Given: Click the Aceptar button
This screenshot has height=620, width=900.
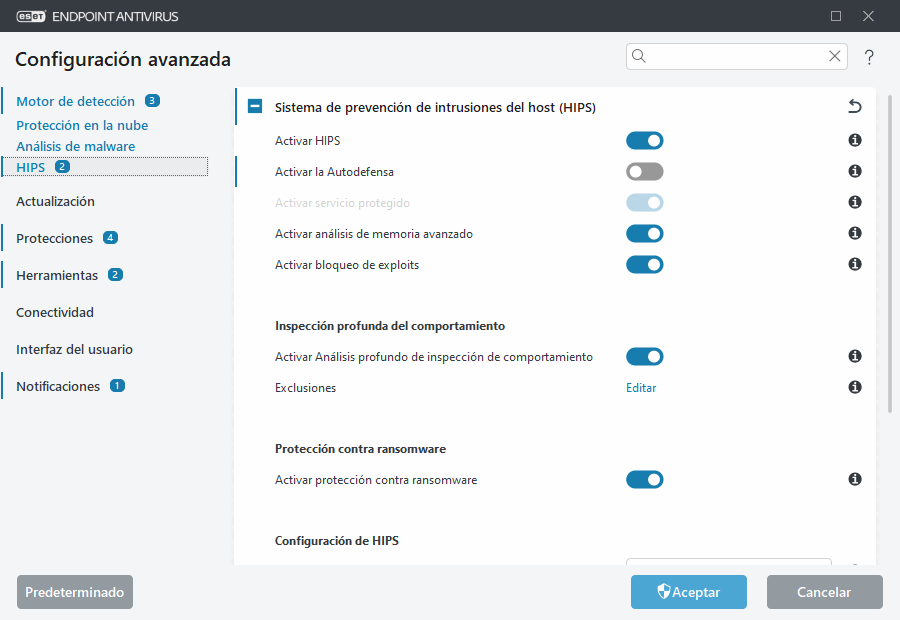Looking at the screenshot, I should click(689, 592).
